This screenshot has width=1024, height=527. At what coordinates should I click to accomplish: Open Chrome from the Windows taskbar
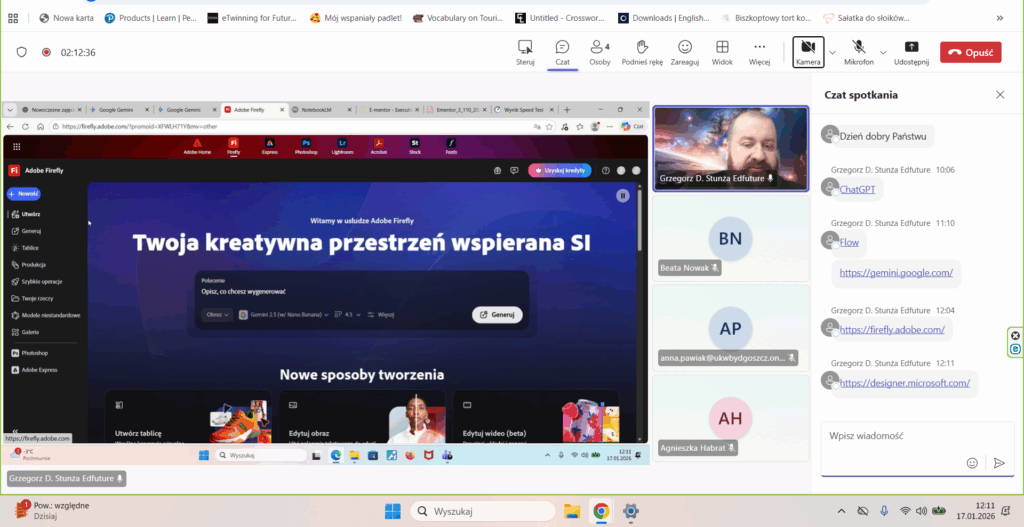click(601, 511)
